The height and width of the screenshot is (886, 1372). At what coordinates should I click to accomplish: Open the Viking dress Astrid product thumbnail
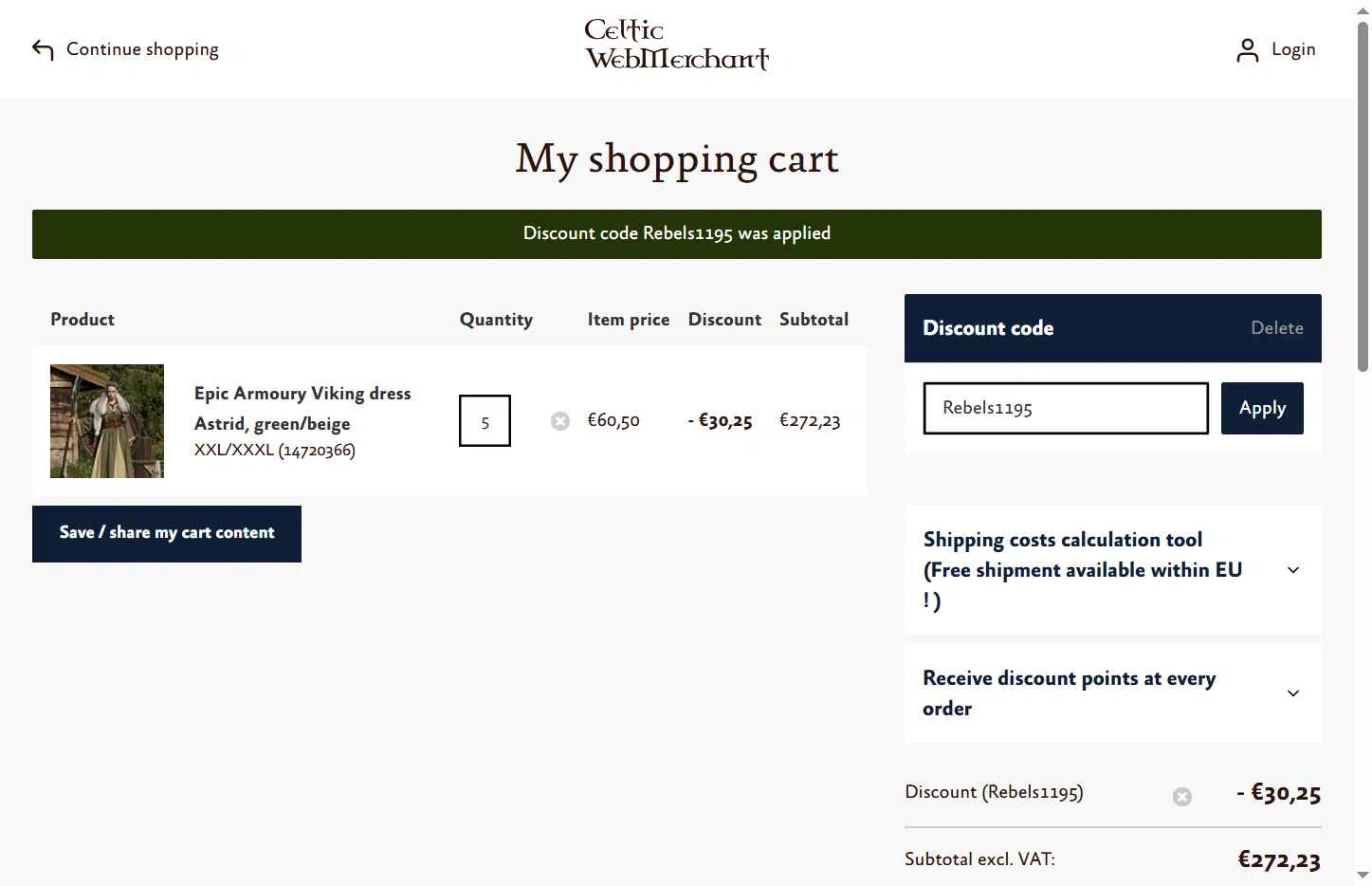(x=107, y=421)
